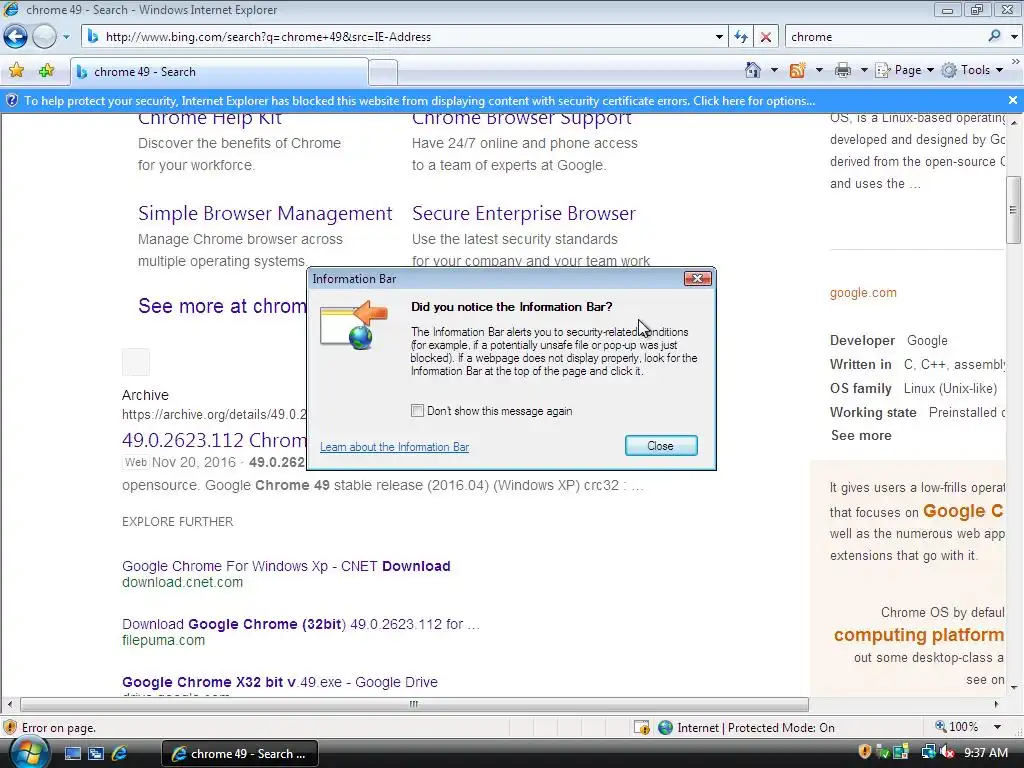Open the Simple Browser Management link
1024x768 pixels.
point(265,214)
